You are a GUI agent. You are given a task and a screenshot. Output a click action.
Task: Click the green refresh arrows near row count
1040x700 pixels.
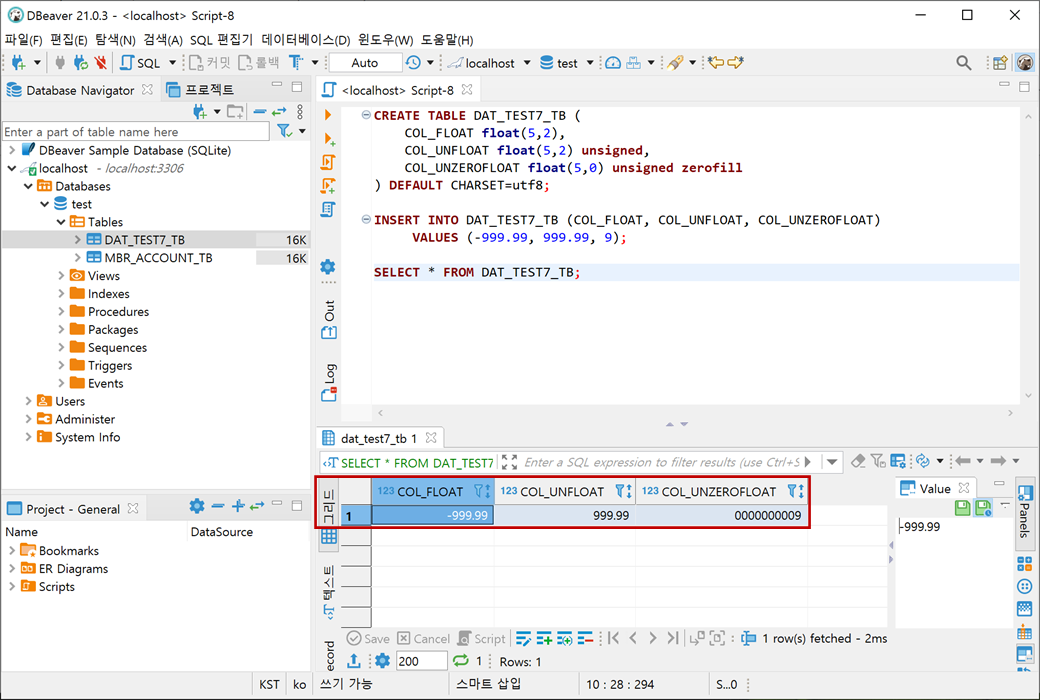[x=460, y=661]
